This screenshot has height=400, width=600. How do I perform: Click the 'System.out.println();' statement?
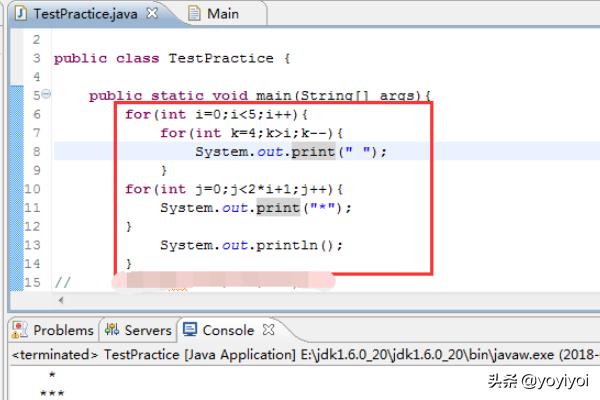point(251,245)
